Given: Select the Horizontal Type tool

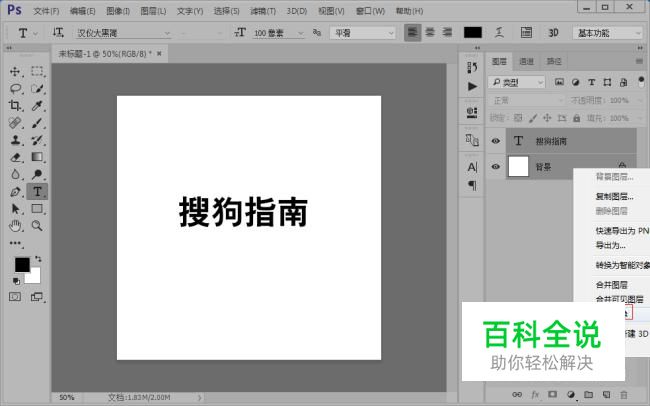Looking at the screenshot, I should point(37,192).
